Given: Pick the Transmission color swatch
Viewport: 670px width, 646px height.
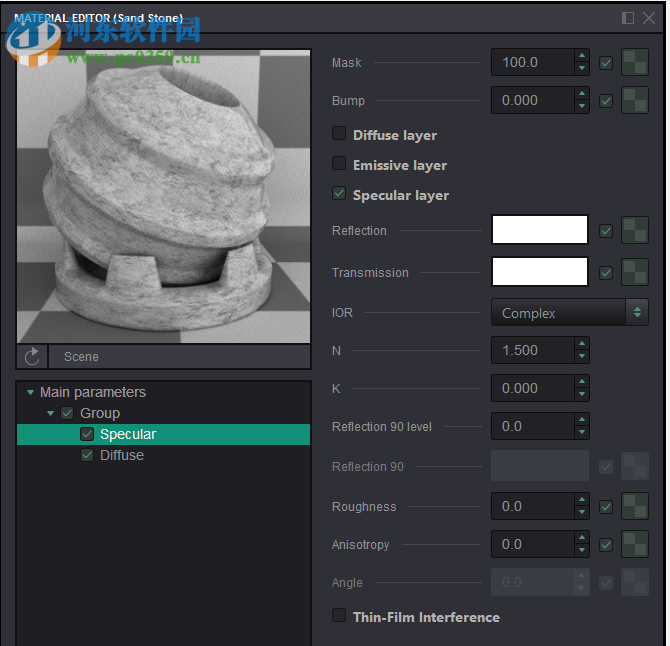Looking at the screenshot, I should (x=540, y=271).
